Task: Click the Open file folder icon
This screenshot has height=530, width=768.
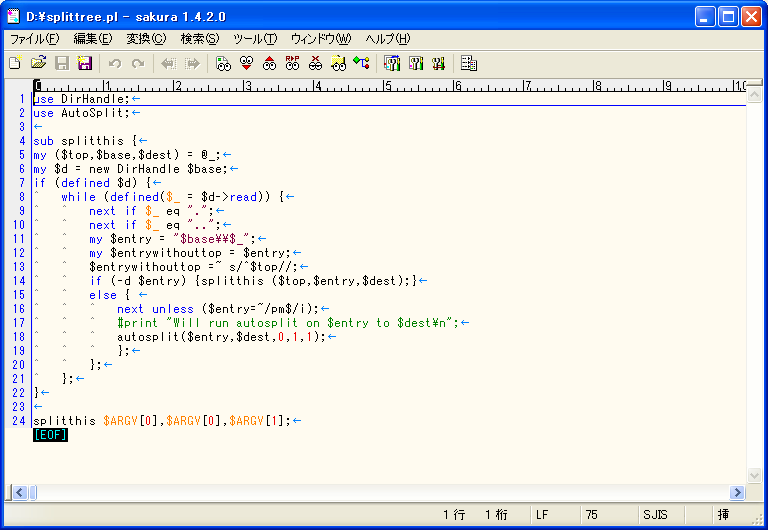Action: click(38, 63)
